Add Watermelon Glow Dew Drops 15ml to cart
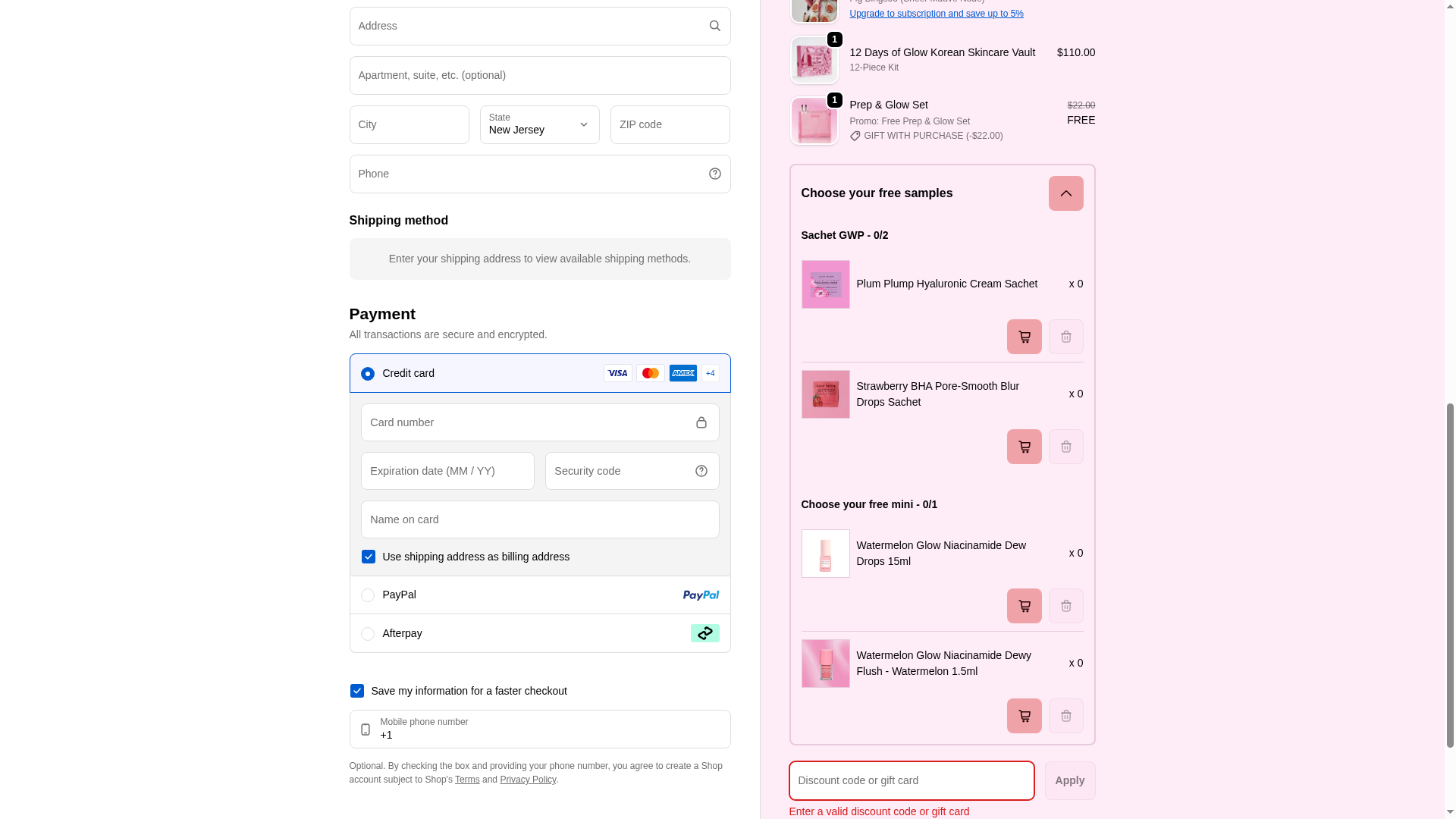1456x819 pixels. 1024,606
